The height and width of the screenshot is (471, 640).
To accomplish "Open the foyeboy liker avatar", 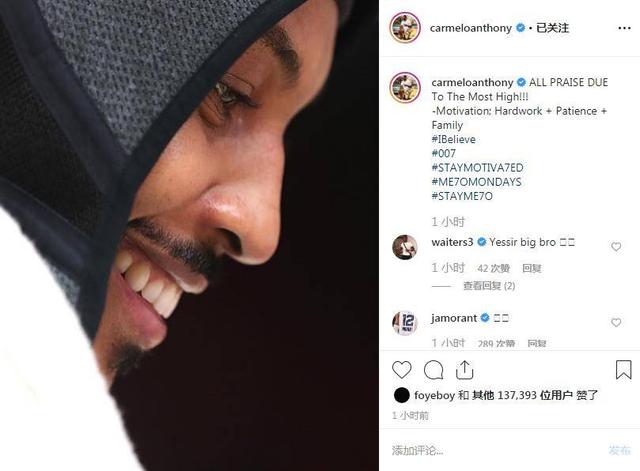I will coord(402,395).
